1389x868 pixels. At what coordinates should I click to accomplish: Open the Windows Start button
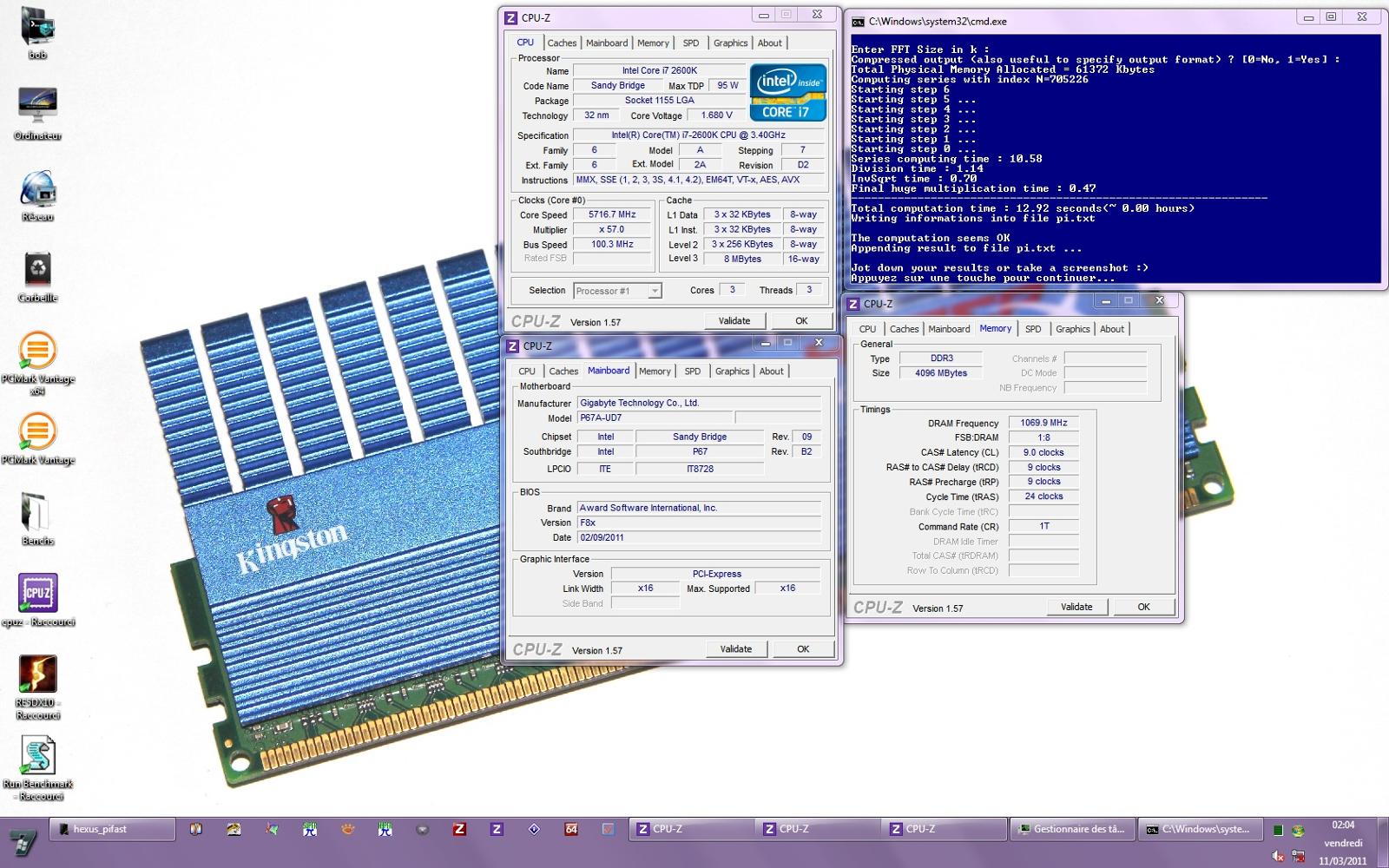click(x=23, y=842)
